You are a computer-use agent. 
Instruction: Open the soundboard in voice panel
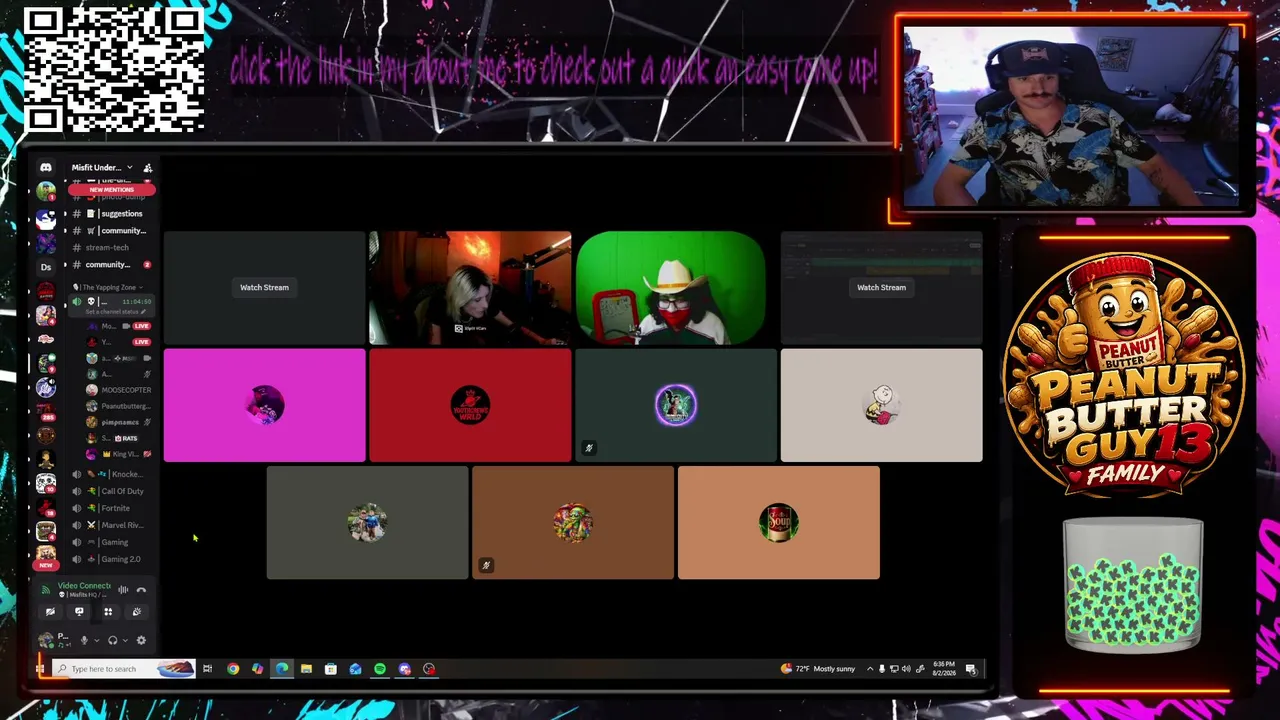tap(137, 612)
